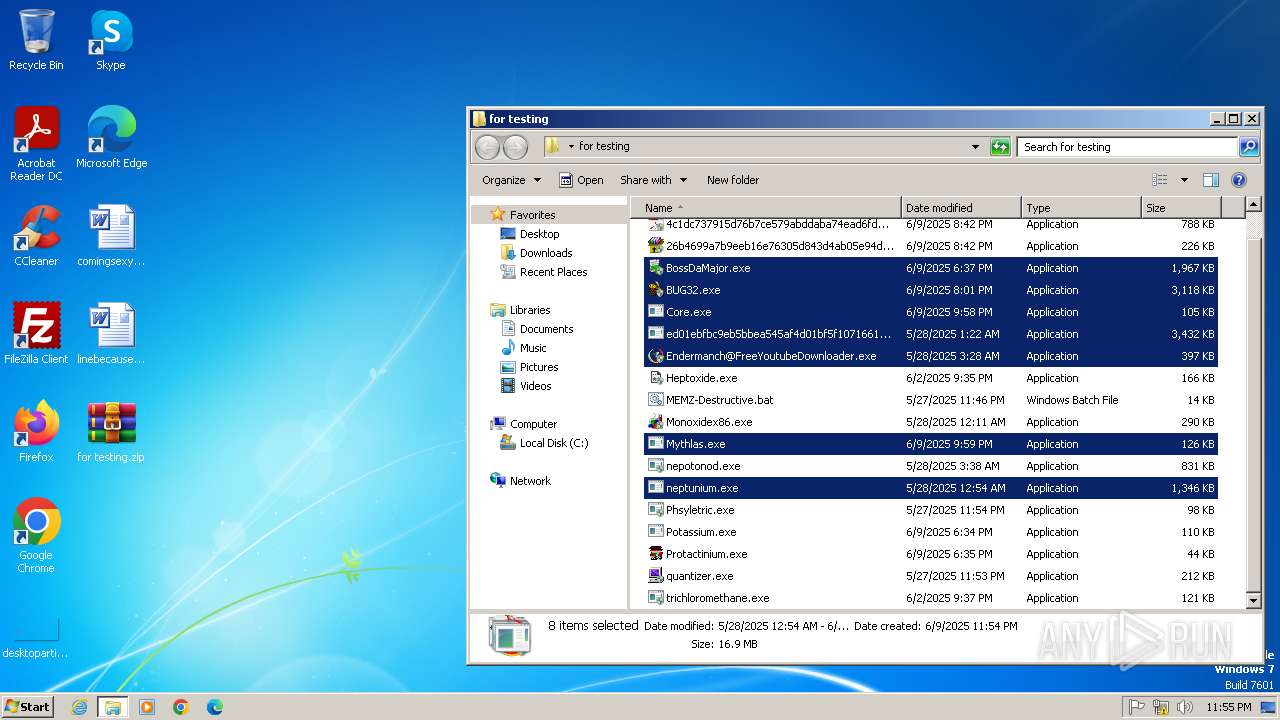Sort files by the Name column header
Image resolution: width=1280 pixels, height=720 pixels.
coord(767,208)
